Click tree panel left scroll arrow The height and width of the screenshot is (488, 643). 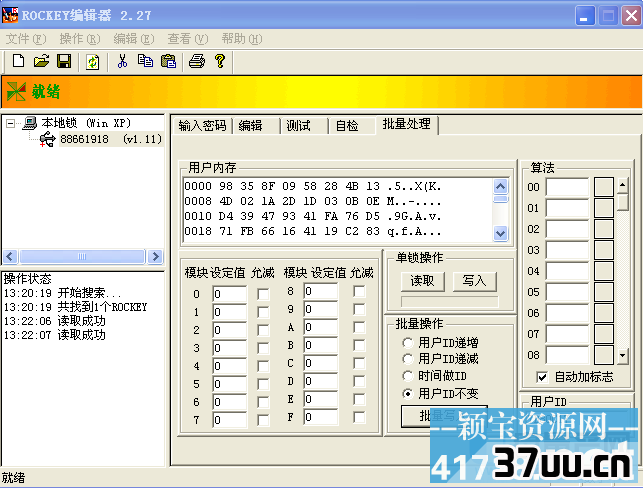click(x=10, y=257)
